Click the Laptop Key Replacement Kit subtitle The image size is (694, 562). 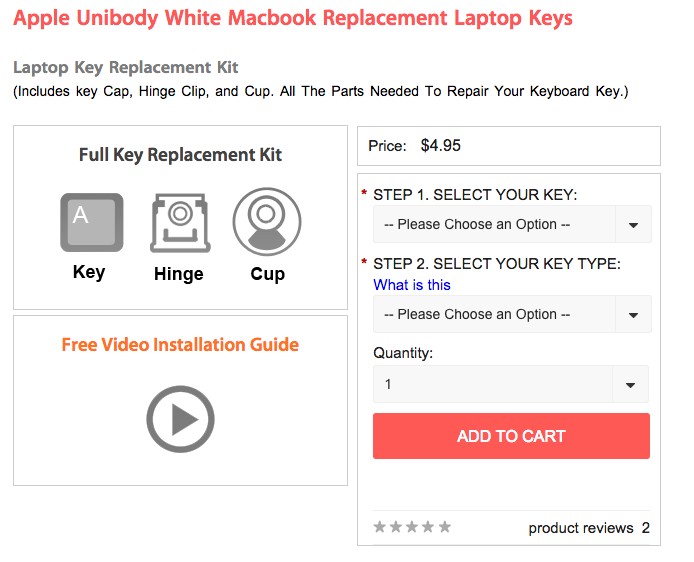pos(126,68)
